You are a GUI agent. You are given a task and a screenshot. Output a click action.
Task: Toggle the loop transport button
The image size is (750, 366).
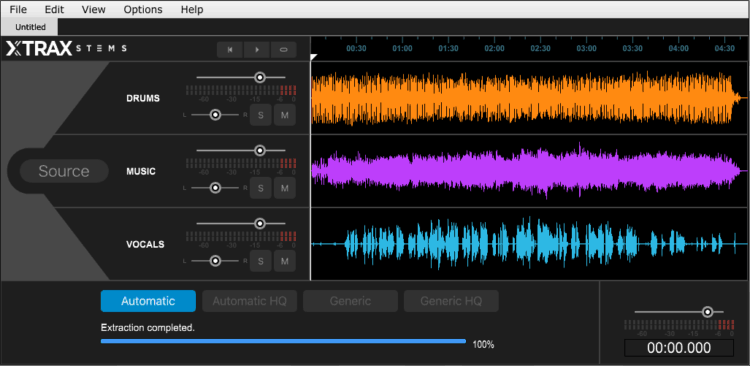coord(284,50)
